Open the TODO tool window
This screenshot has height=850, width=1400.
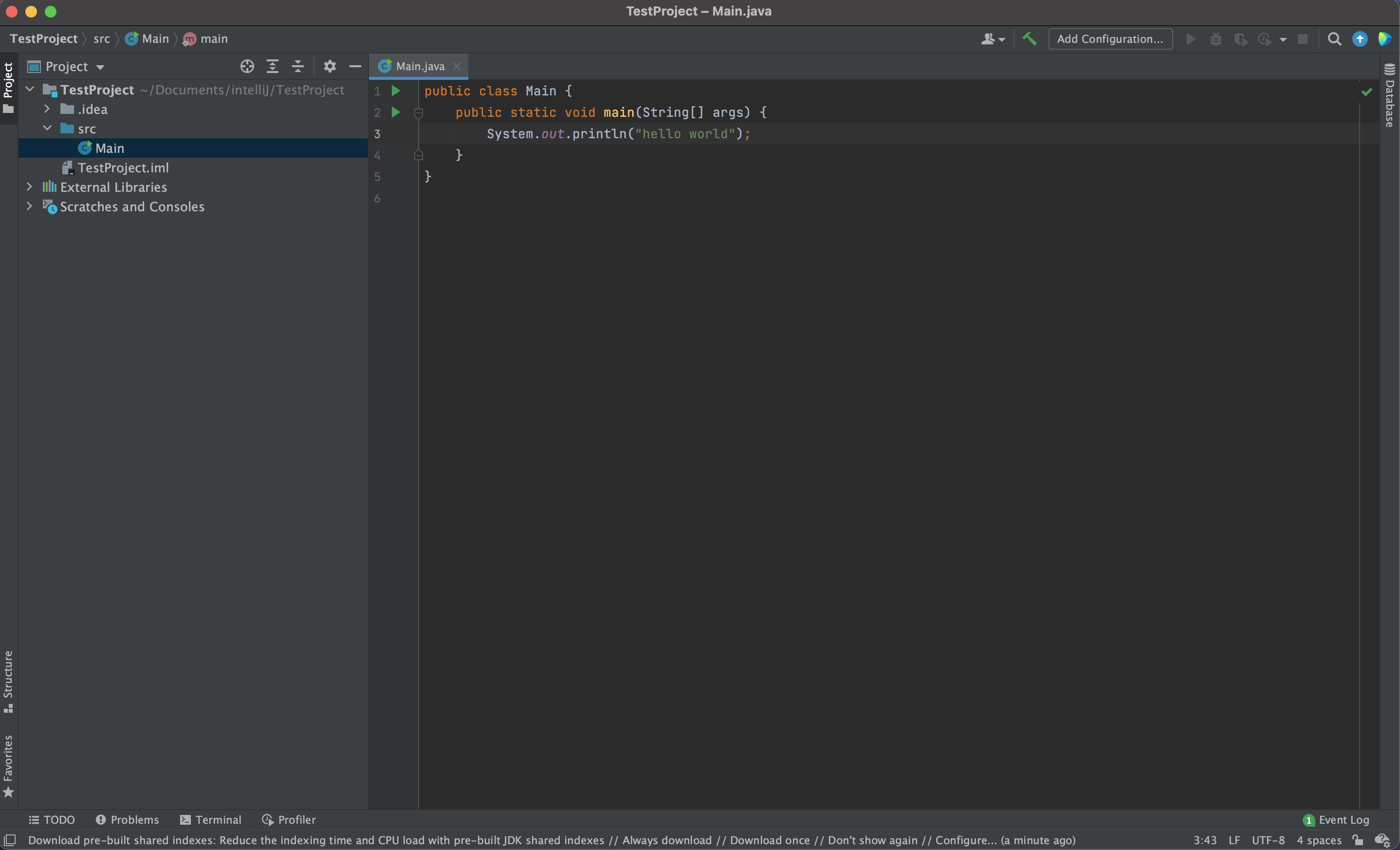point(52,819)
